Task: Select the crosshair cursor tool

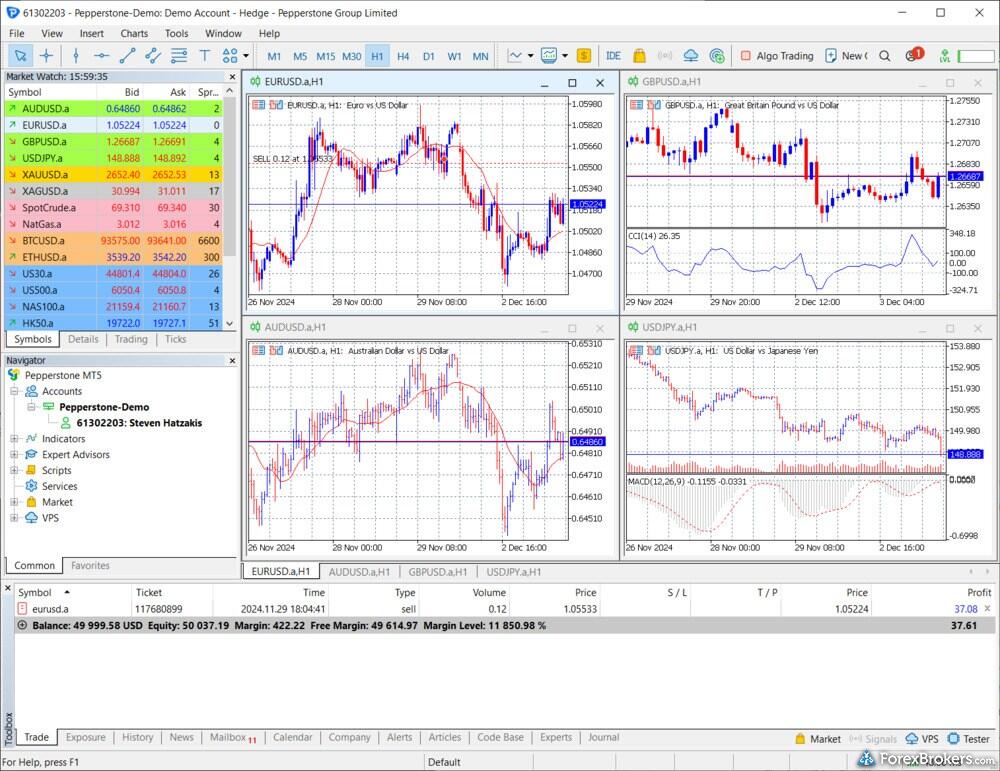Action: [x=46, y=56]
